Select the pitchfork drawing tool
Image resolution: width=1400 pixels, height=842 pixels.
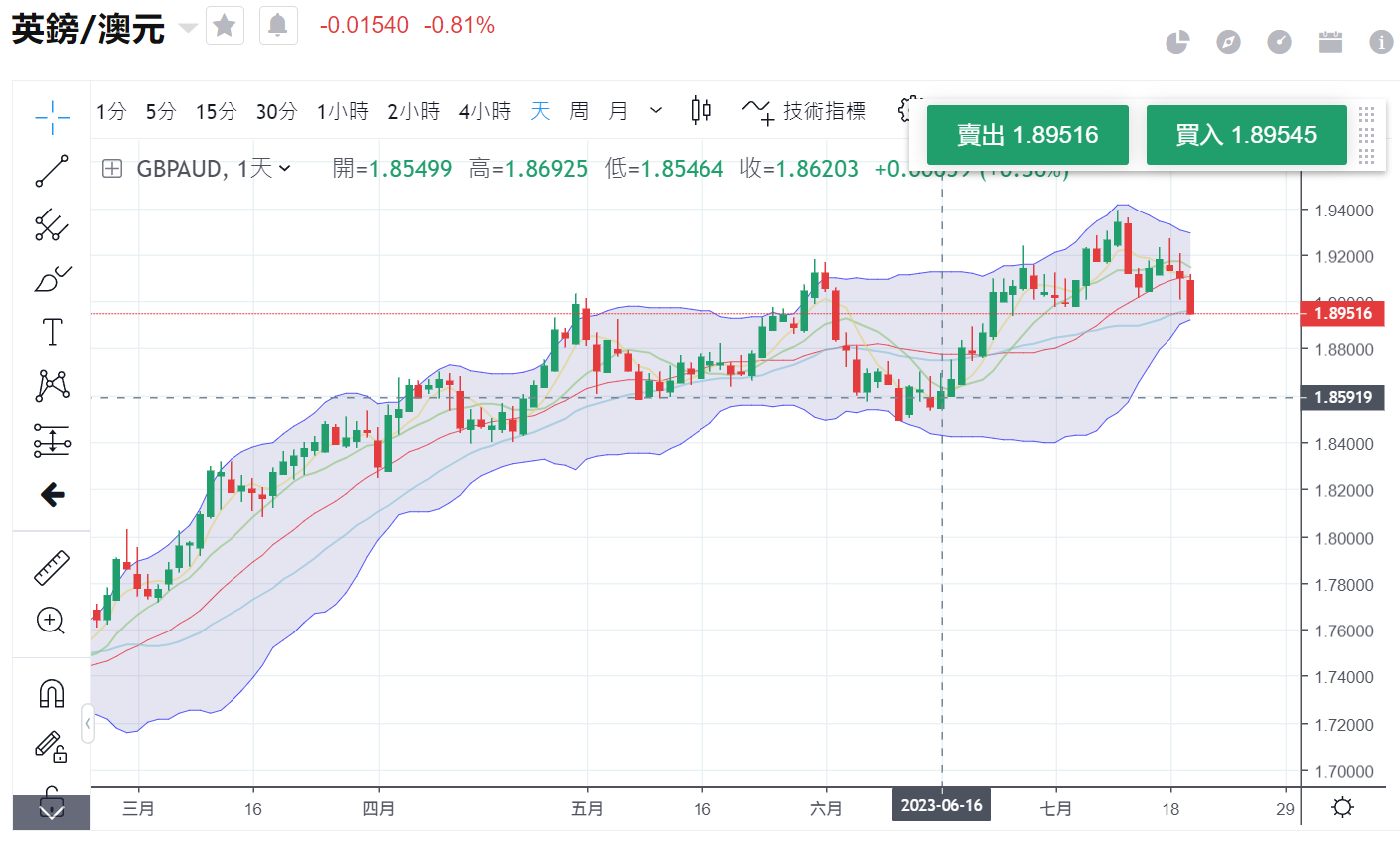(x=52, y=225)
